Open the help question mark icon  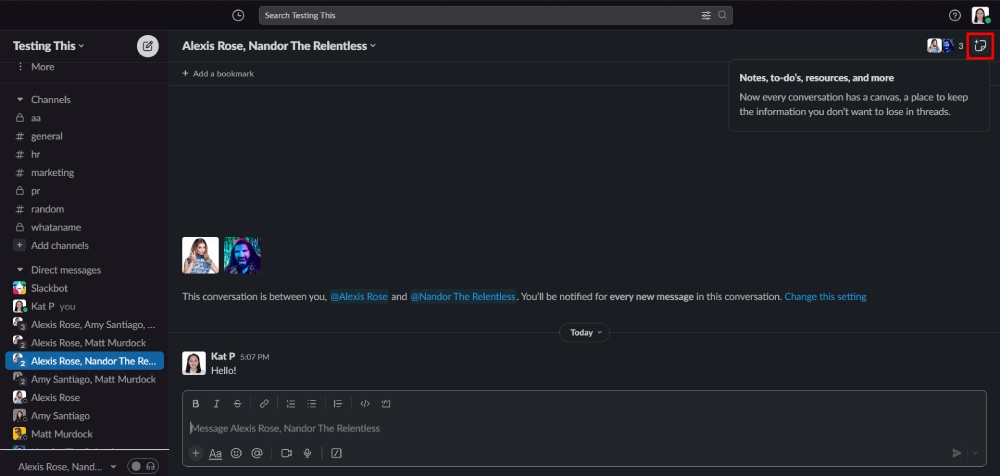tap(955, 15)
